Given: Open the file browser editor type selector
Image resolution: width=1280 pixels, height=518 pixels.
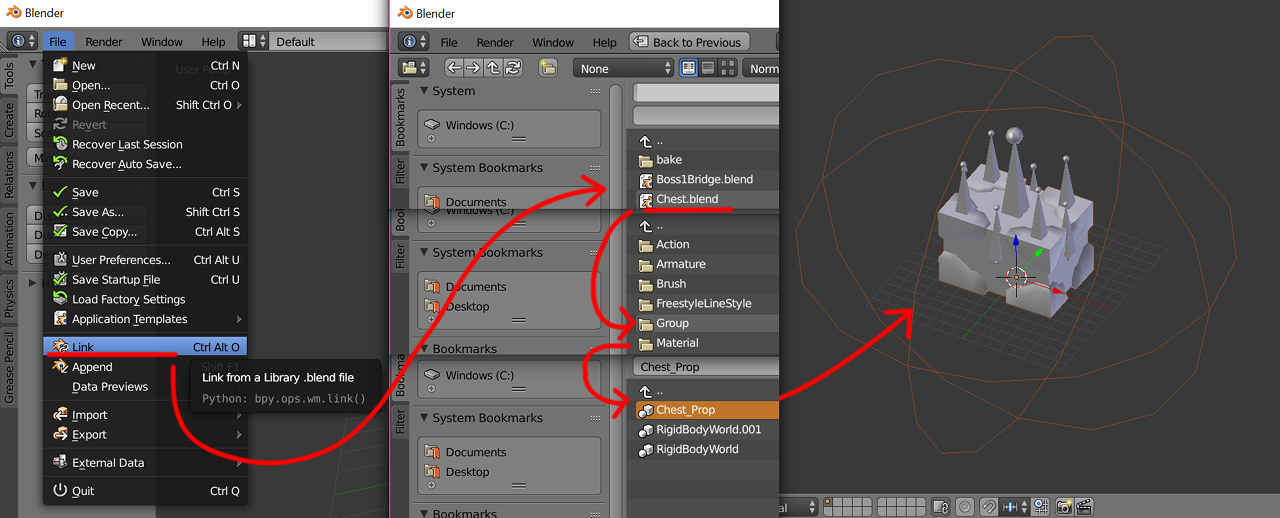Looking at the screenshot, I should (413, 68).
